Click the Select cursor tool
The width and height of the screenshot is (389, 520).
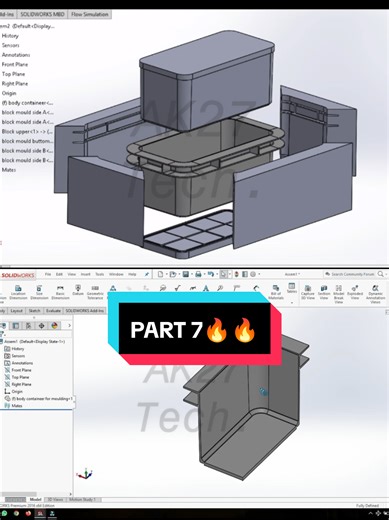223,274
